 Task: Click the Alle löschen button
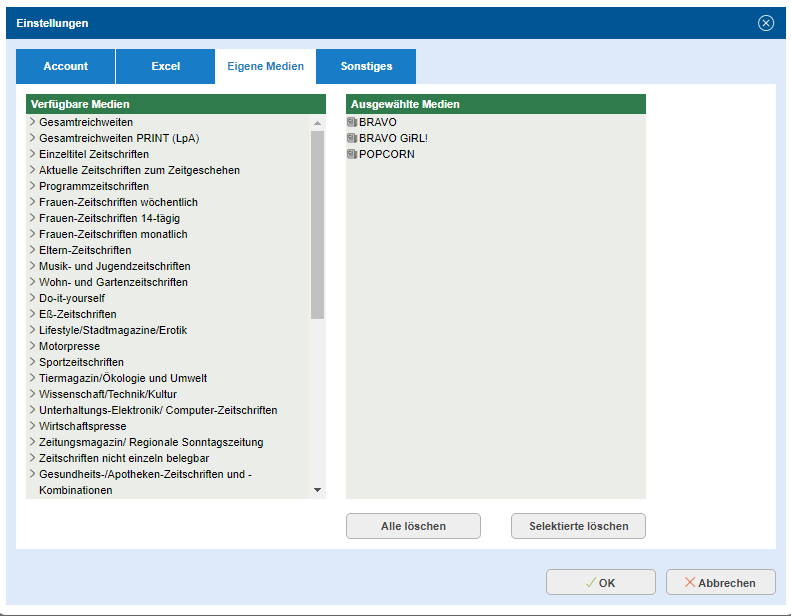point(413,526)
